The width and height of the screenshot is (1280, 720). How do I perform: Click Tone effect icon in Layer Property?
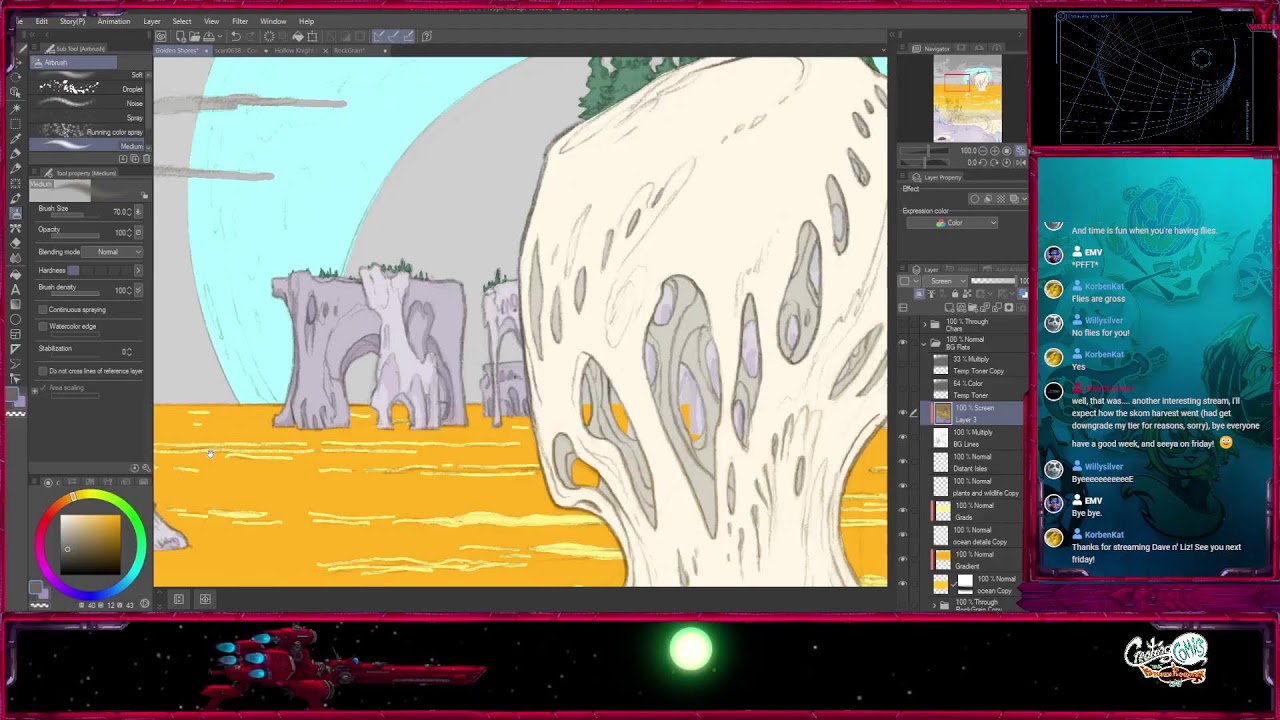click(x=1001, y=199)
